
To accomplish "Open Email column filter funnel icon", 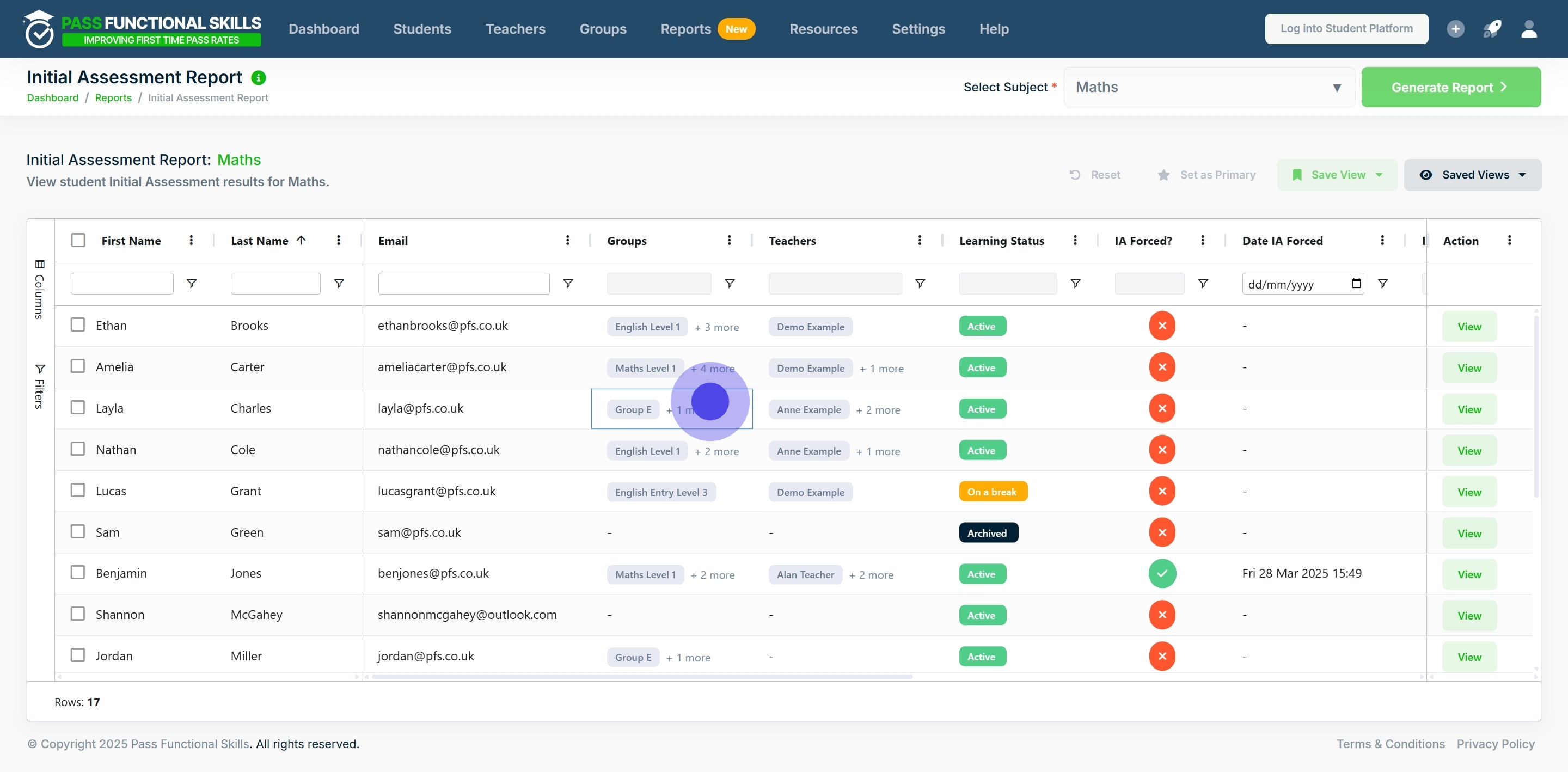I will (568, 284).
